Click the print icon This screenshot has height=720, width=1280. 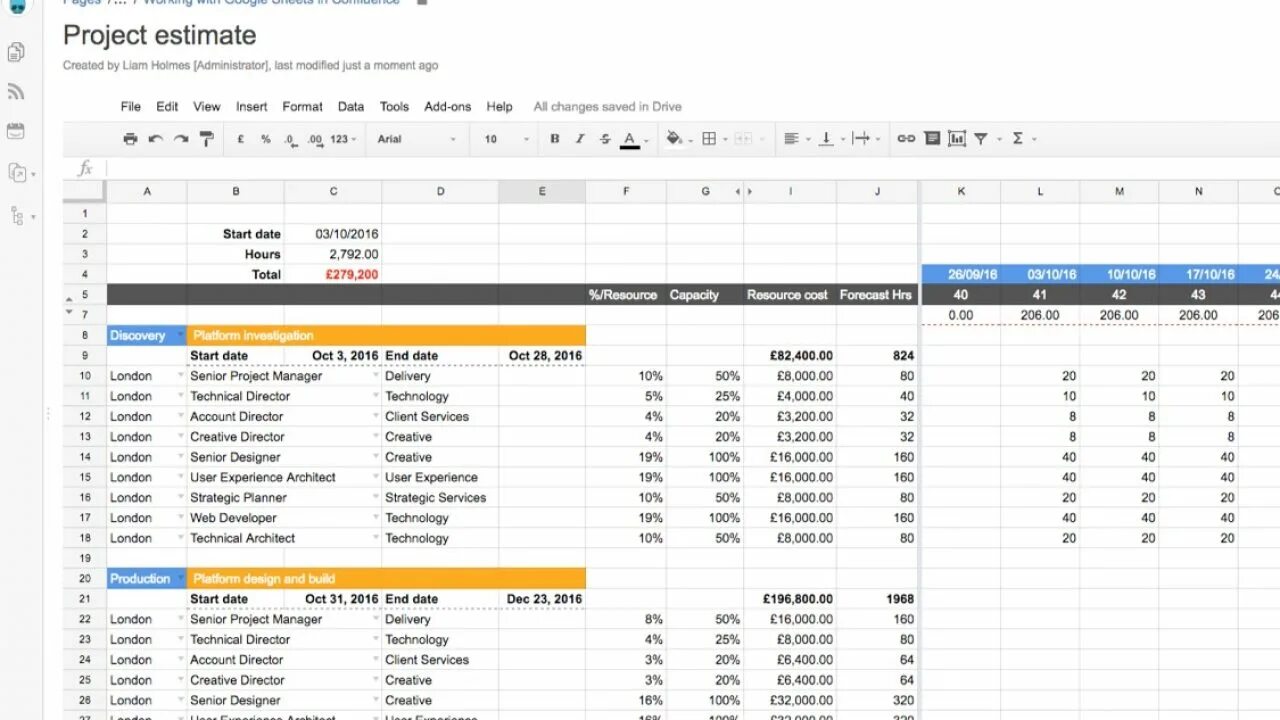130,138
